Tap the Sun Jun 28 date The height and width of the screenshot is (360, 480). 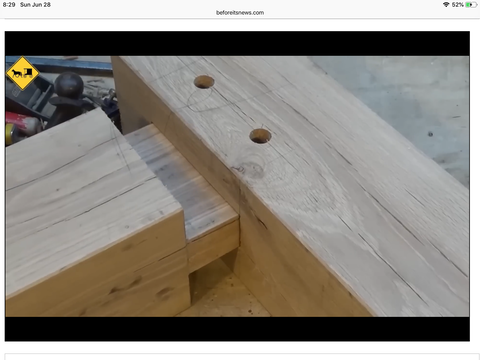click(35, 5)
